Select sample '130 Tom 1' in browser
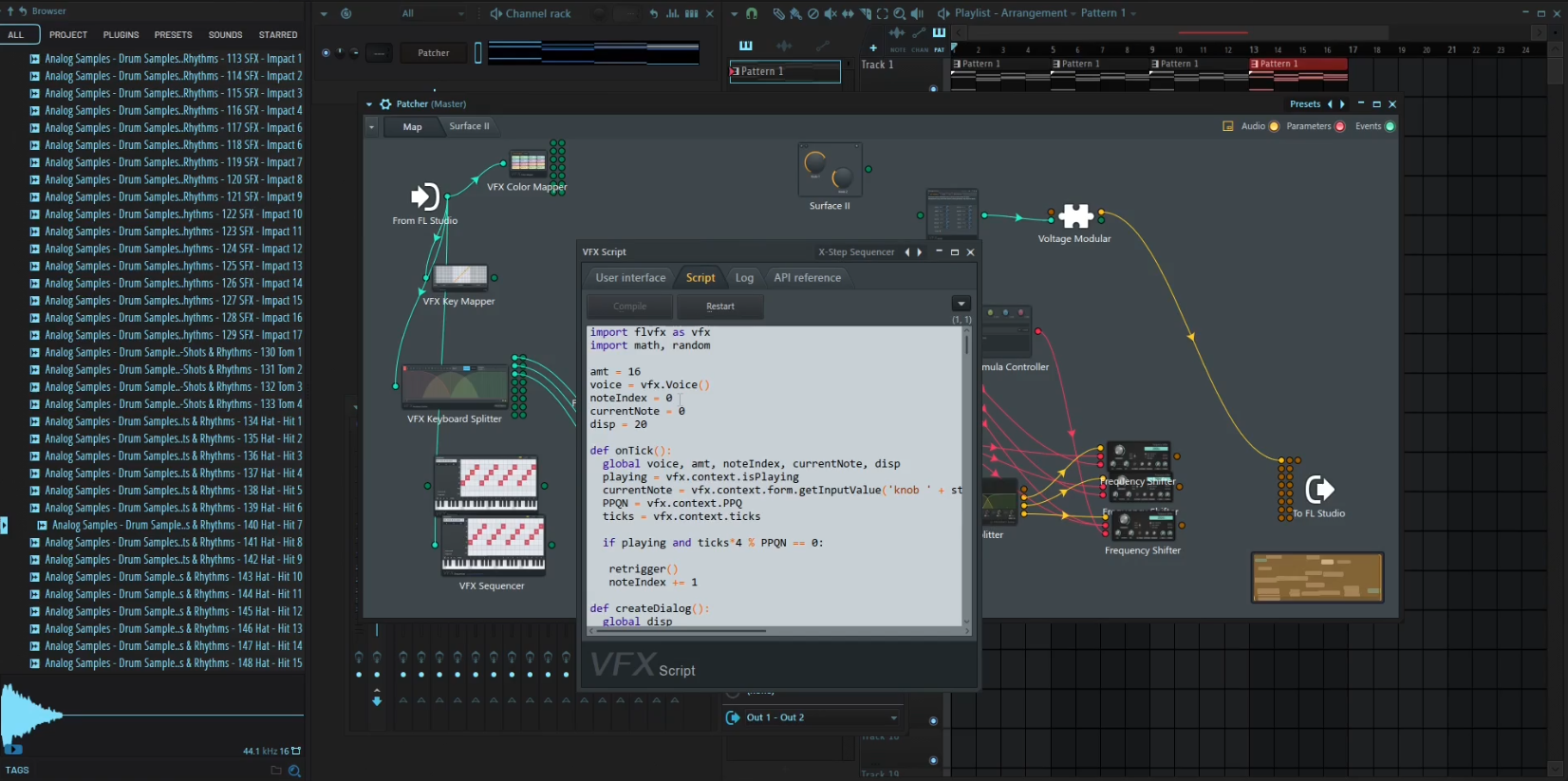 tap(173, 352)
